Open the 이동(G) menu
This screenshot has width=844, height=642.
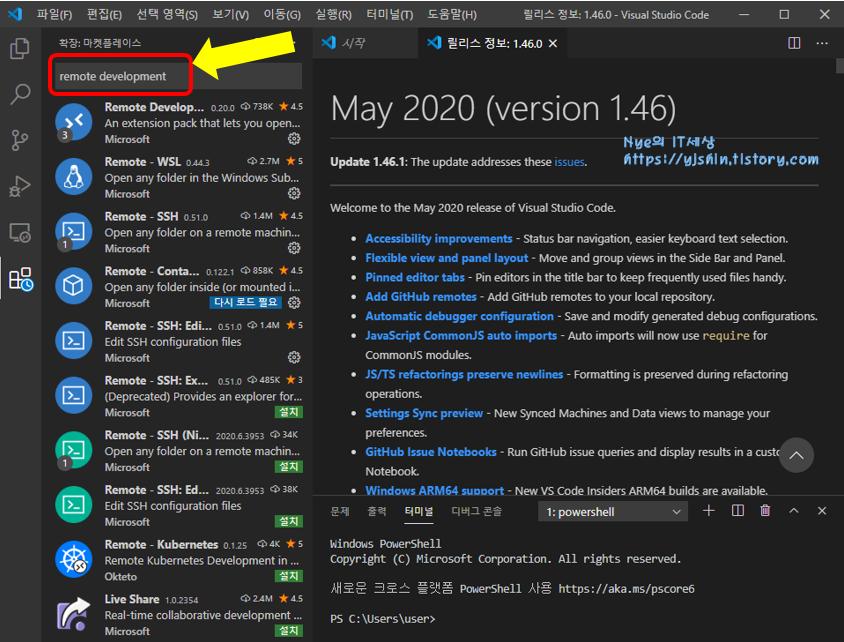[x=282, y=15]
